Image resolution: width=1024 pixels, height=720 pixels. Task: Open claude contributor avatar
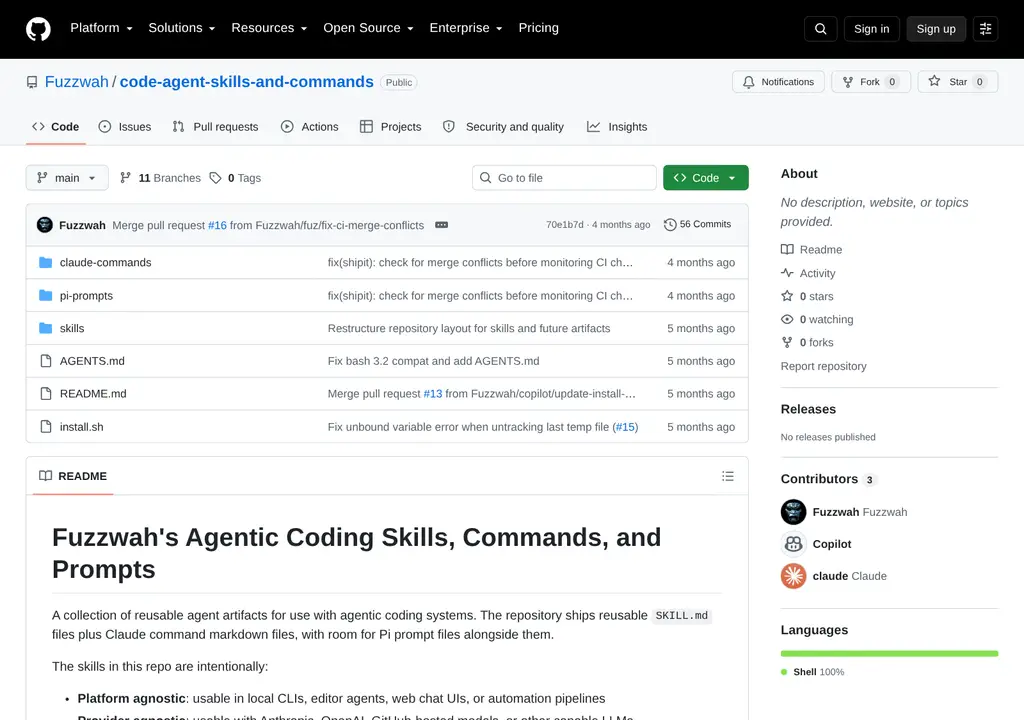click(x=793, y=576)
